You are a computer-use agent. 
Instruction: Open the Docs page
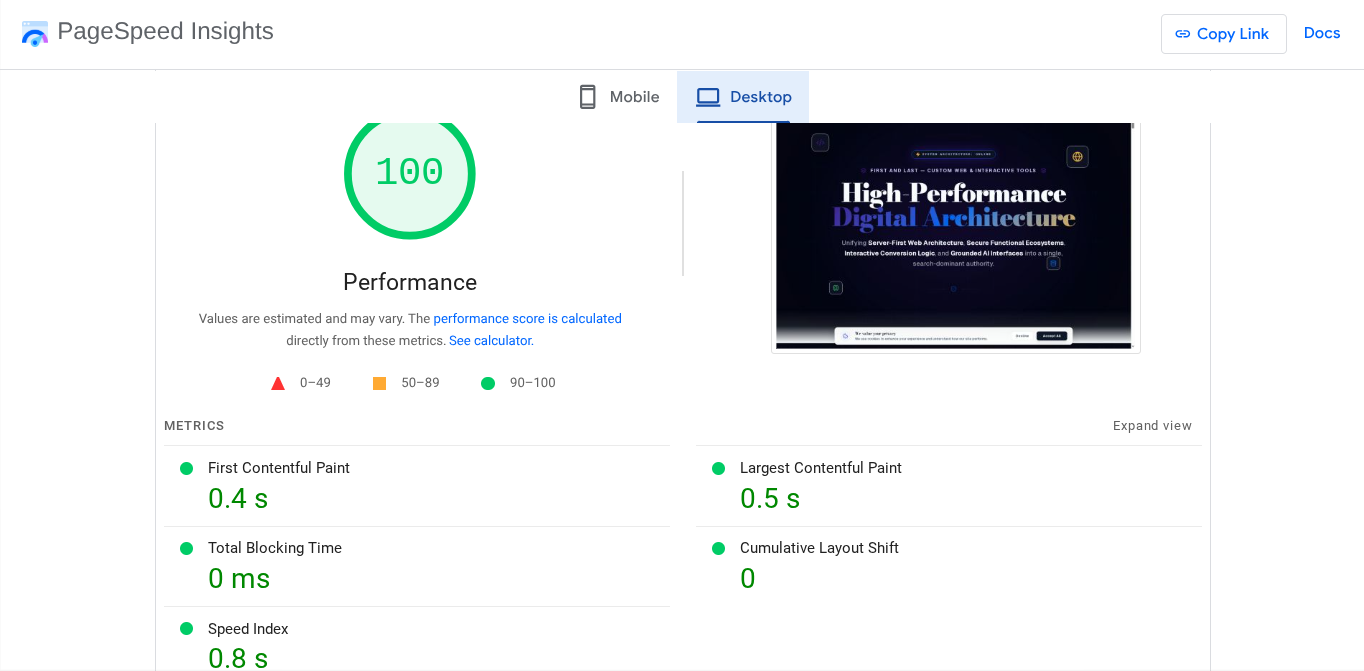1322,32
